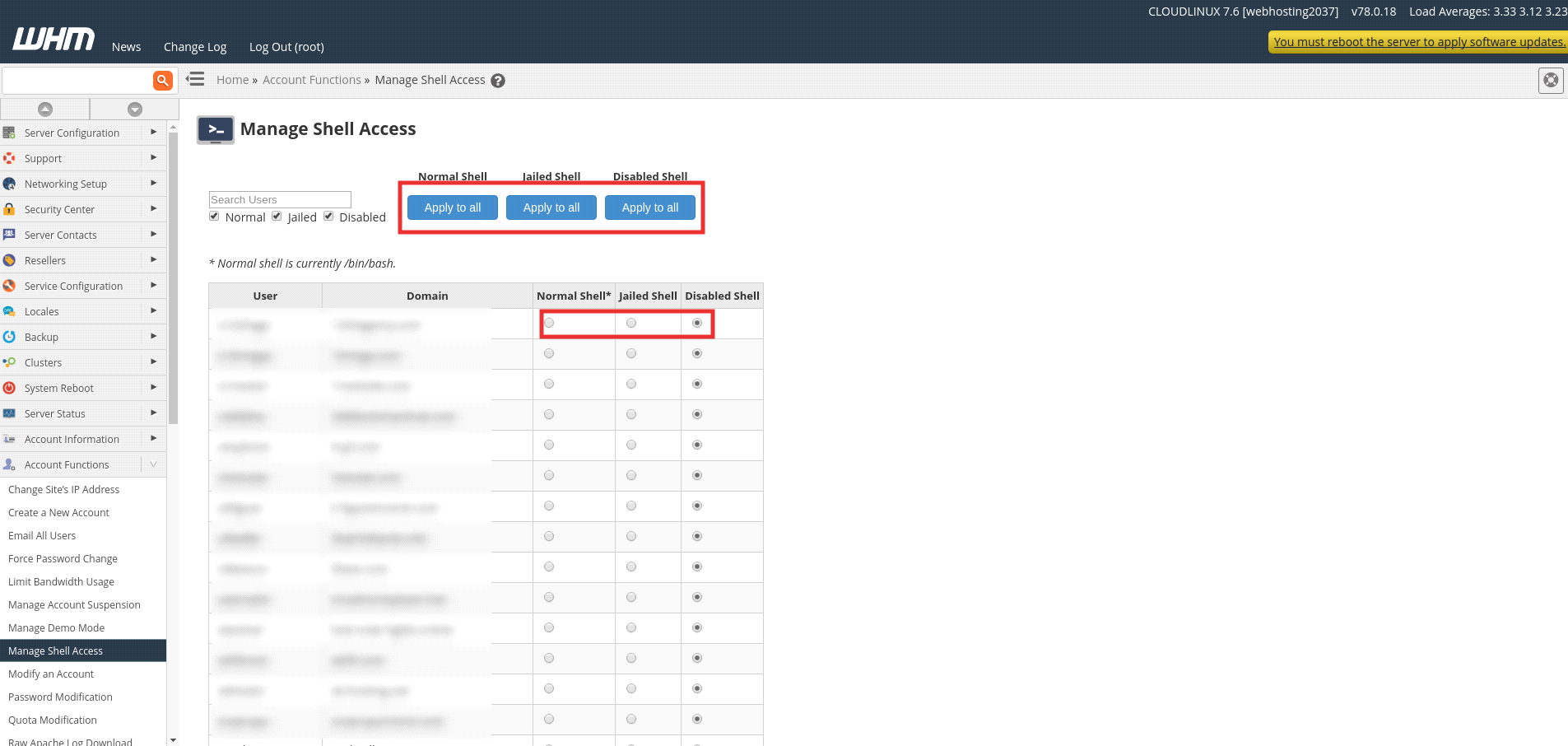The height and width of the screenshot is (746, 1568).
Task: Open the News menu item
Action: point(126,47)
